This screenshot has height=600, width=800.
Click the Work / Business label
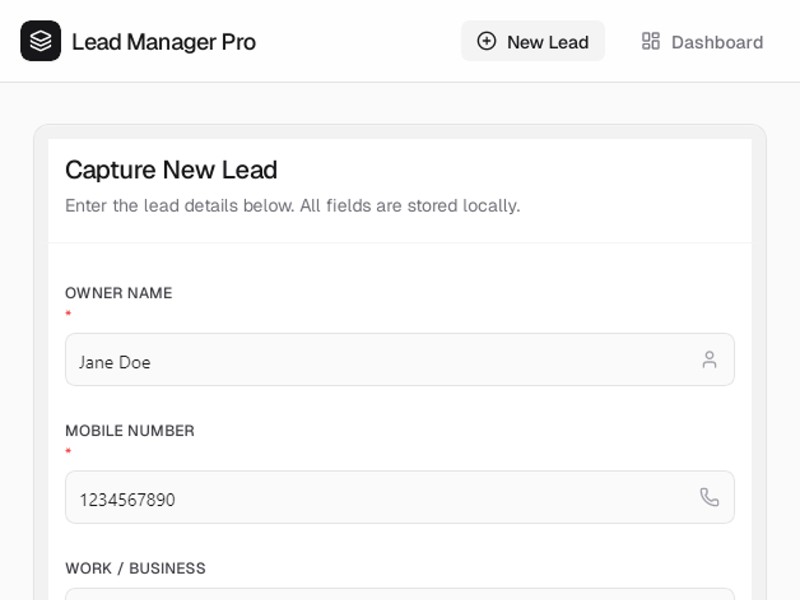pyautogui.click(x=135, y=568)
